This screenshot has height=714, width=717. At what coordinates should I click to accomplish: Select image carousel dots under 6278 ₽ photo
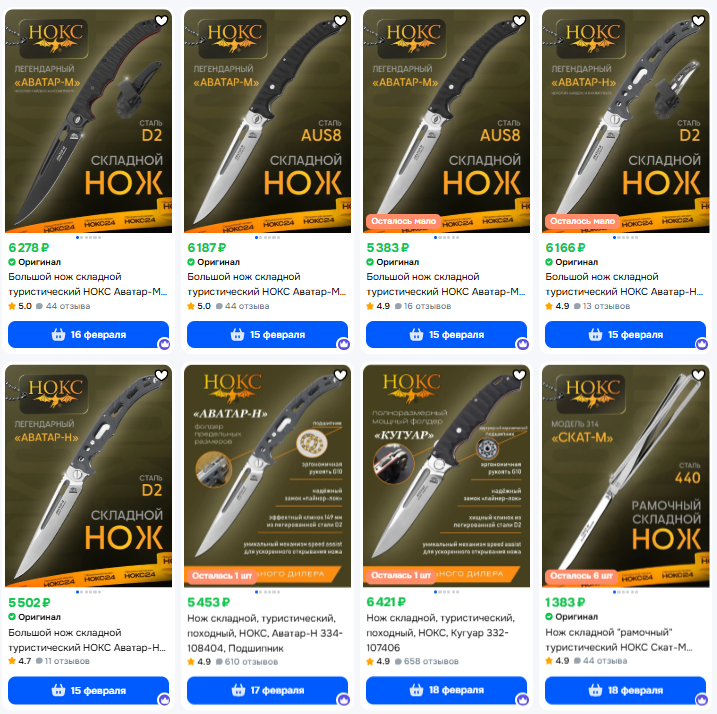[88, 237]
